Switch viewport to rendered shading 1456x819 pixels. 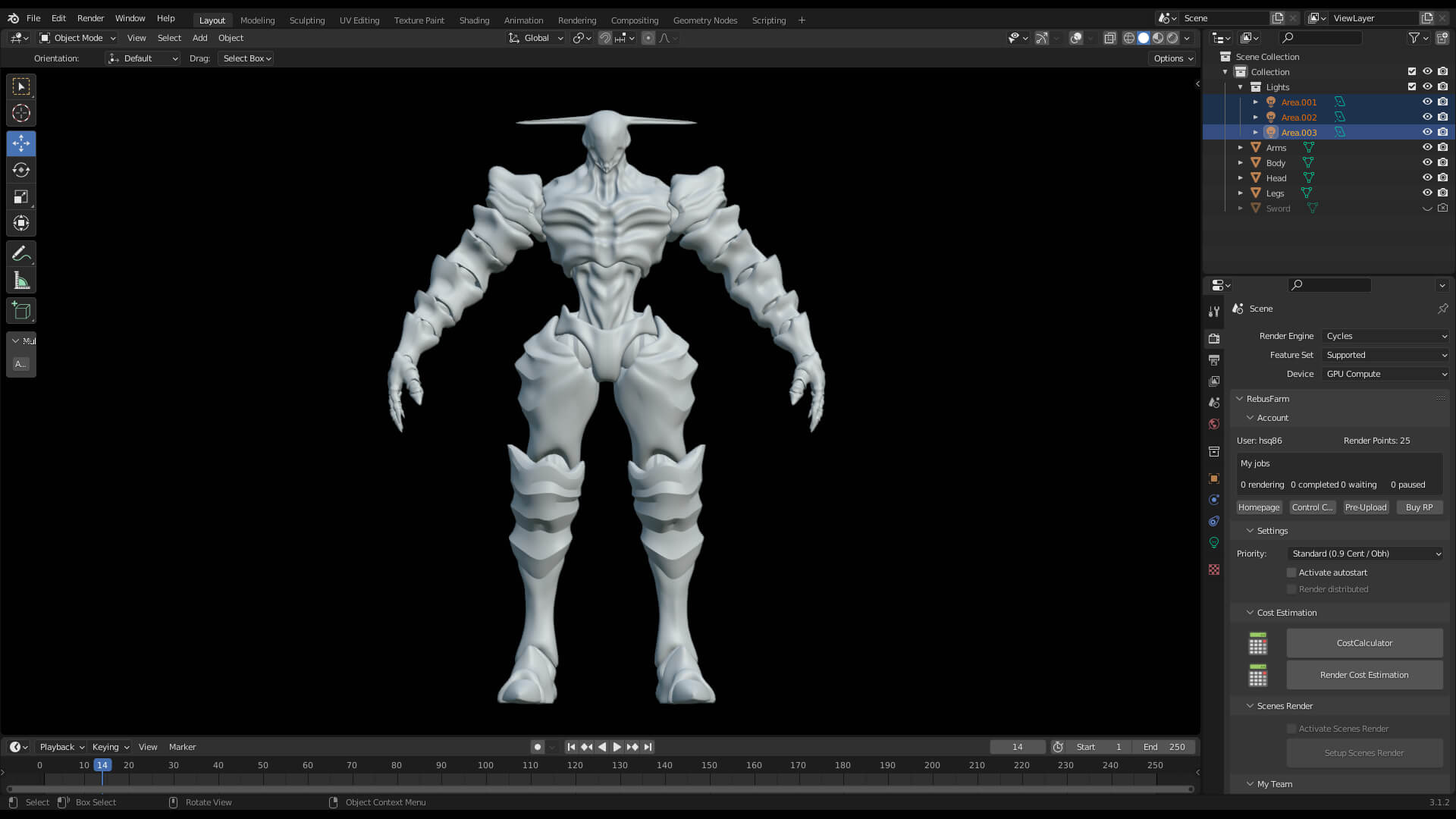coord(1172,38)
